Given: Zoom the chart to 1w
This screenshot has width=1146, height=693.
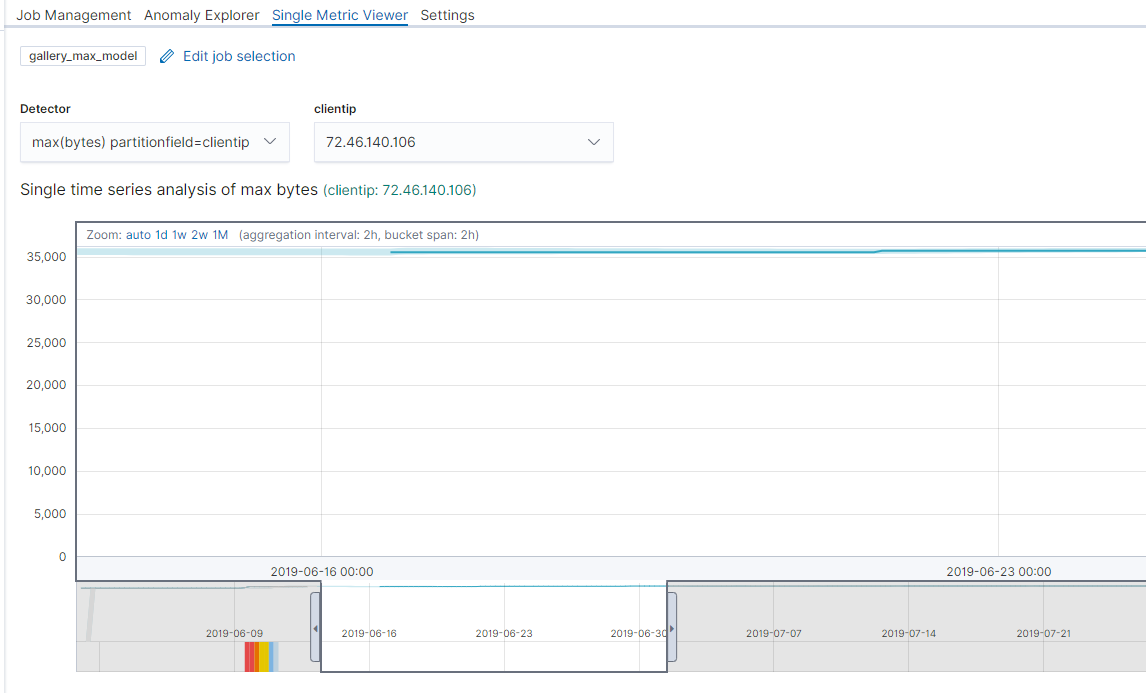Looking at the screenshot, I should (x=178, y=234).
